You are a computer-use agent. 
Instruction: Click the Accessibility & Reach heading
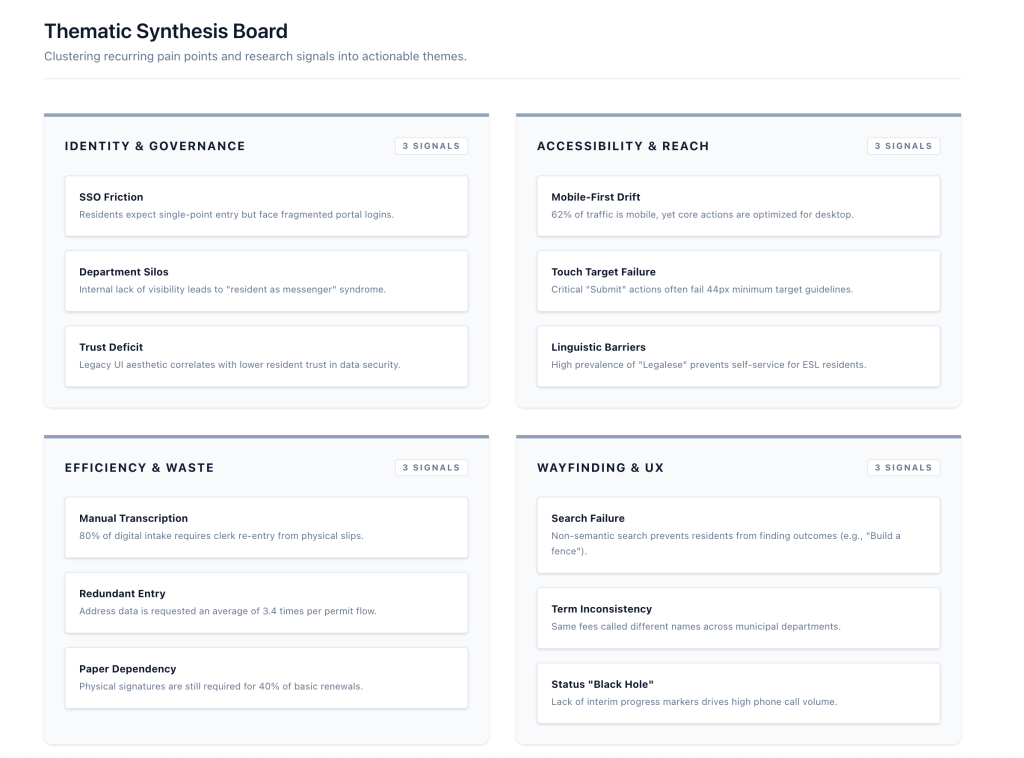623,146
